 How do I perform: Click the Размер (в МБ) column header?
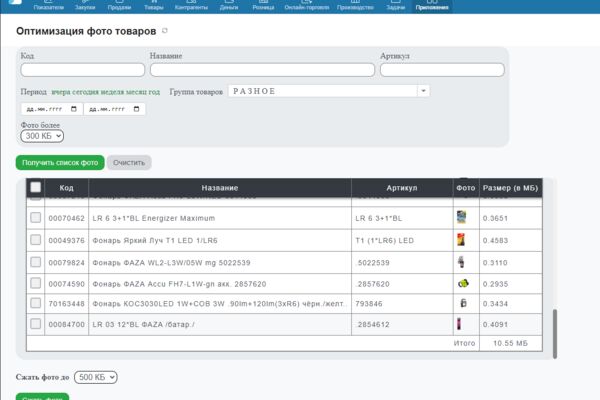tap(510, 188)
